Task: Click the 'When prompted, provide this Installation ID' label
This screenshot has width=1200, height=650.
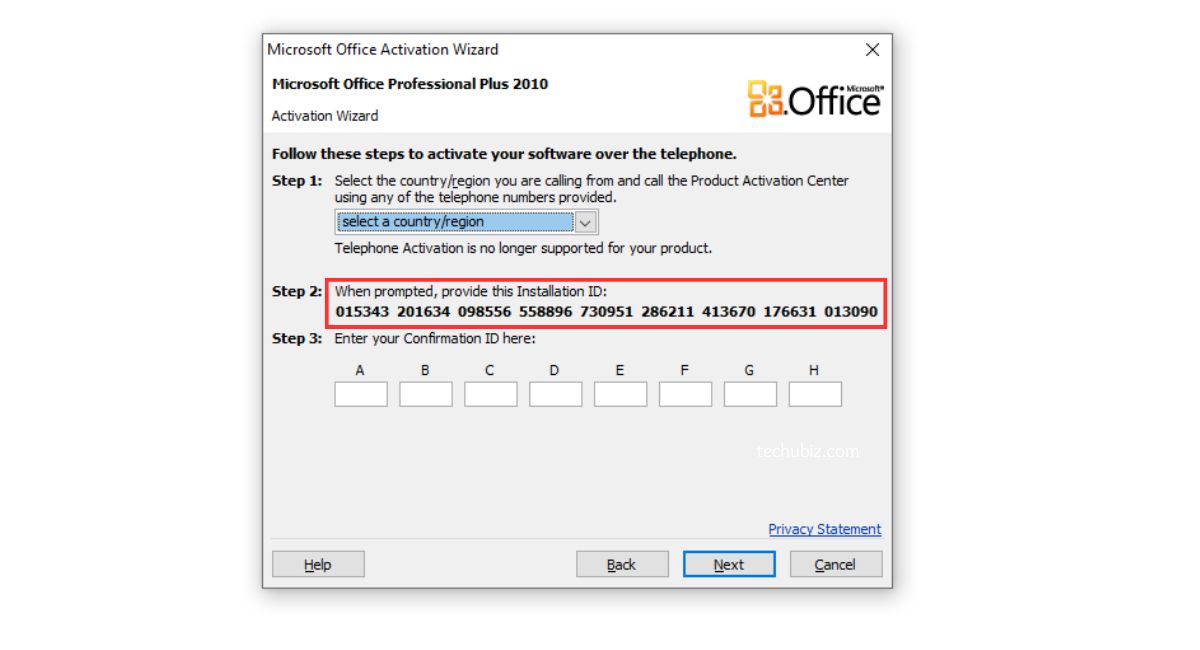Action: 471,291
